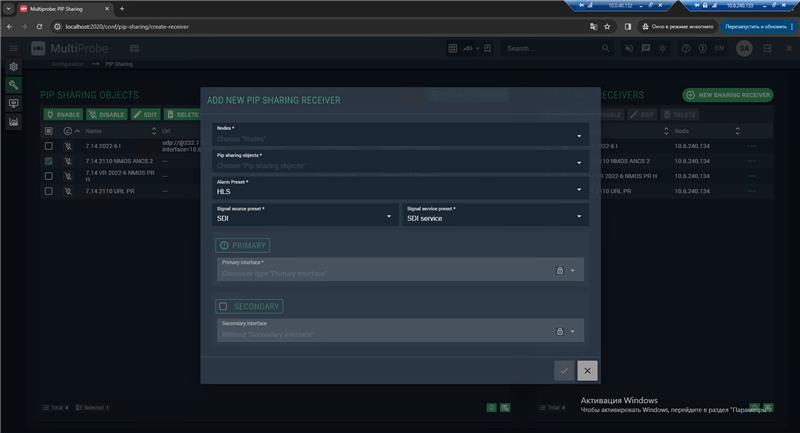
Task: Close the dialog with the X button
Action: pos(587,371)
